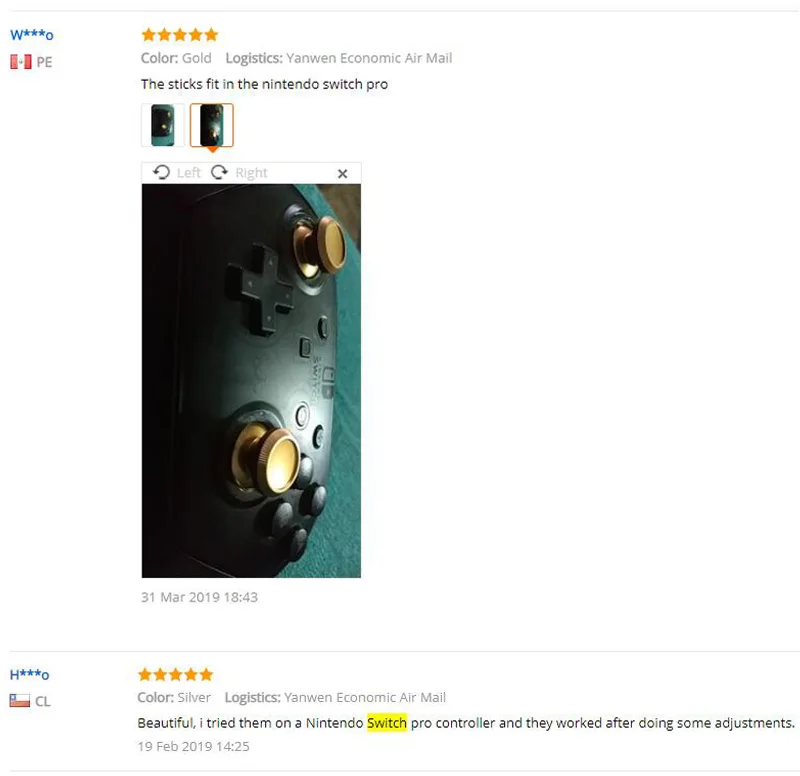The width and height of the screenshot is (800, 776).
Task: Close the enlarged review photo viewer
Action: (342, 173)
